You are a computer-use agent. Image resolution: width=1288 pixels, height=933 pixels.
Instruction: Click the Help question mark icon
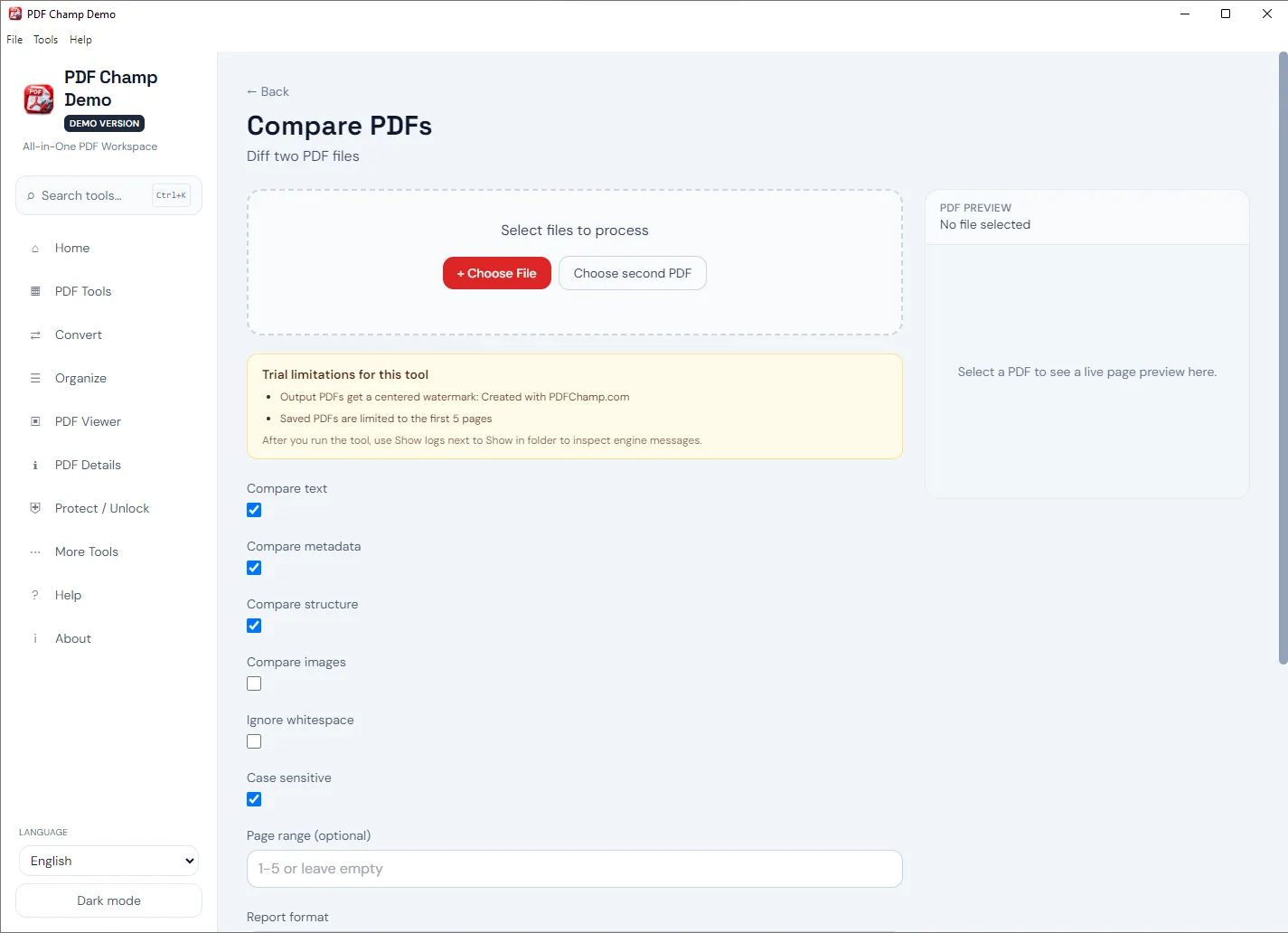(x=35, y=595)
